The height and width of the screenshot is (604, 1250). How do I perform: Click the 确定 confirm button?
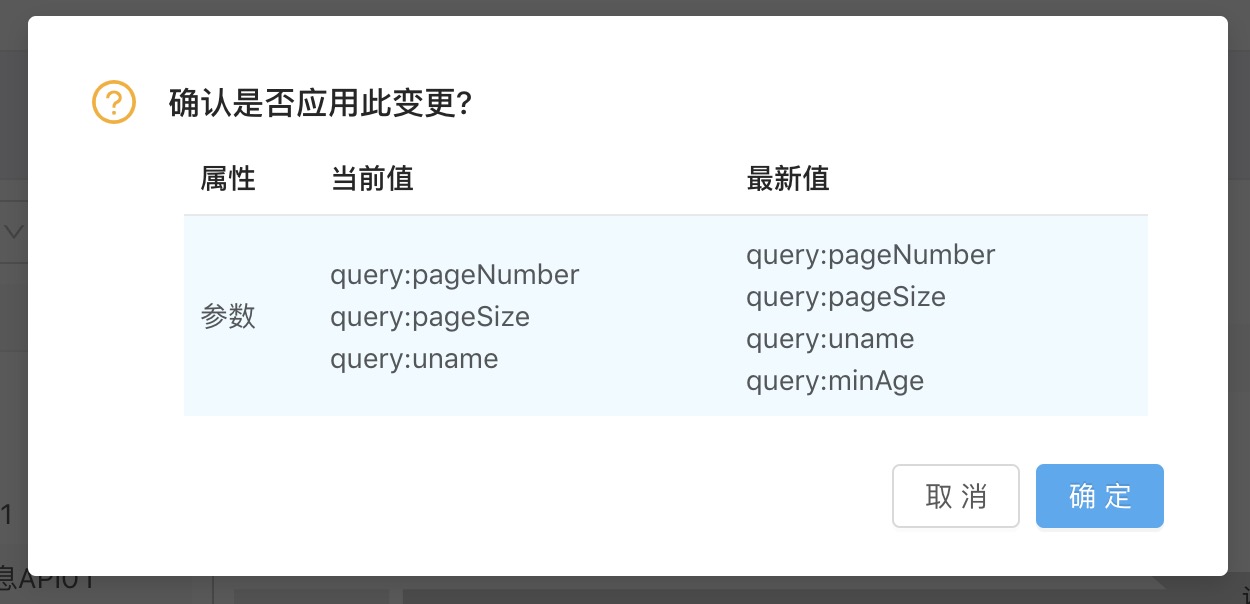click(1099, 496)
